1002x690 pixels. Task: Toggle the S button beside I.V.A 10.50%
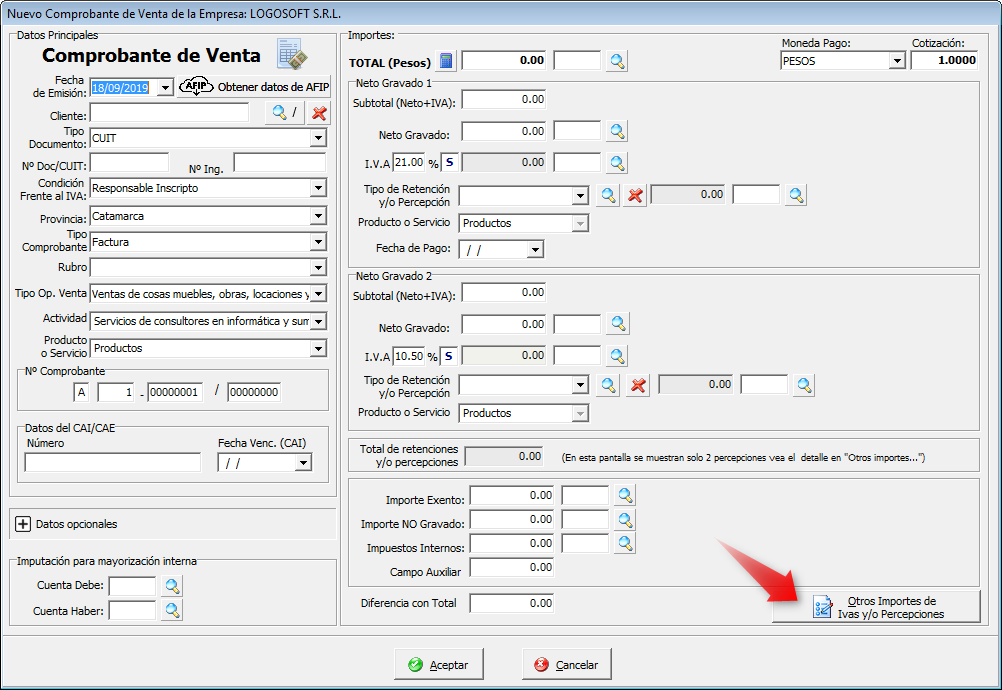tap(449, 355)
